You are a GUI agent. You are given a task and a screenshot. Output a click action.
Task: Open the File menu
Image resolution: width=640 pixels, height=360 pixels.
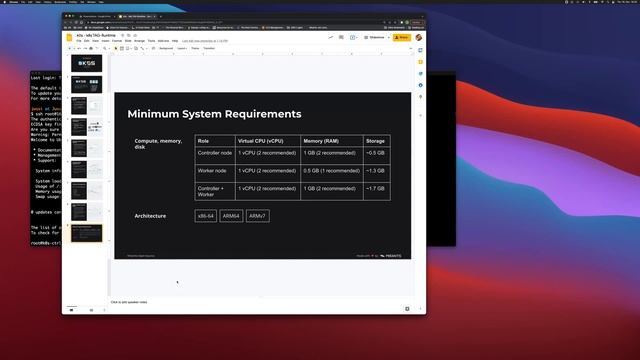pos(79,41)
